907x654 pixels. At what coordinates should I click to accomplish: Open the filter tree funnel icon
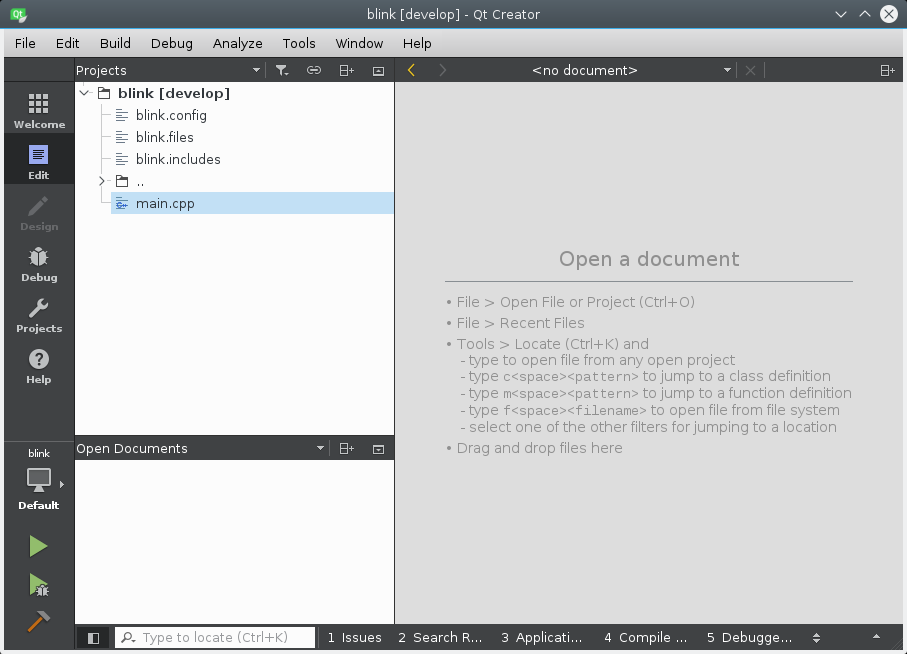(282, 71)
